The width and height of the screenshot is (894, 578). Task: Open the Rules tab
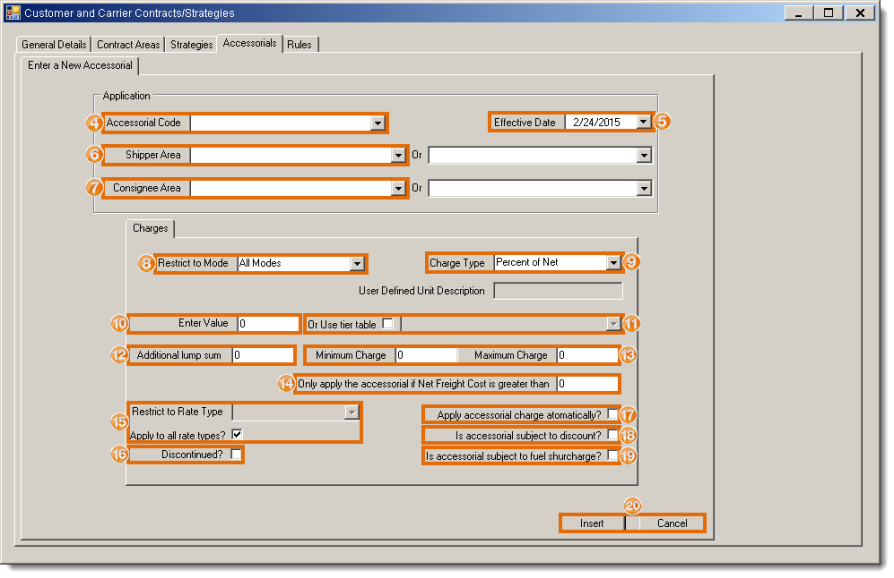[299, 44]
